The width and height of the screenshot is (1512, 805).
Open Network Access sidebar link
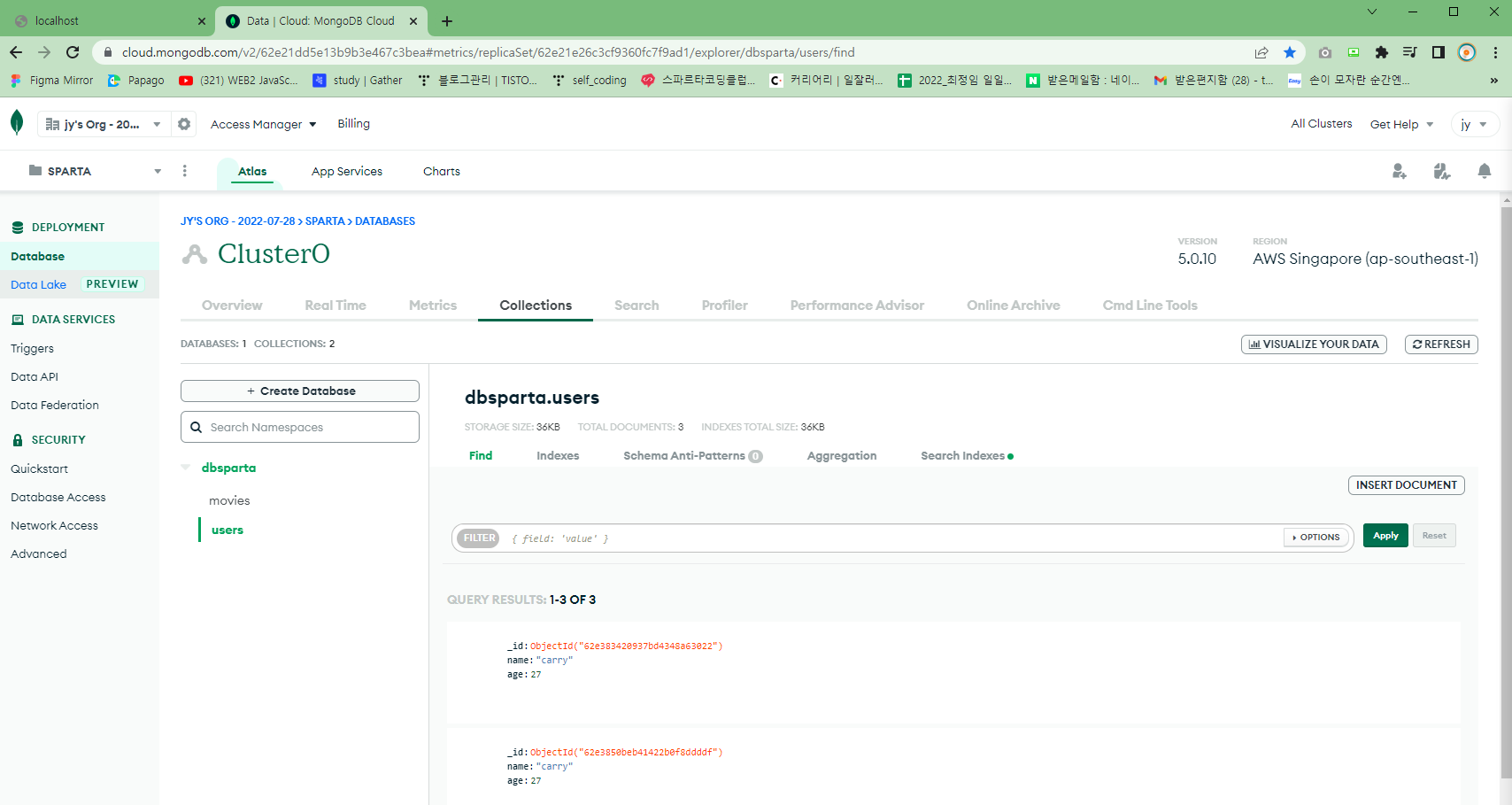coord(54,526)
